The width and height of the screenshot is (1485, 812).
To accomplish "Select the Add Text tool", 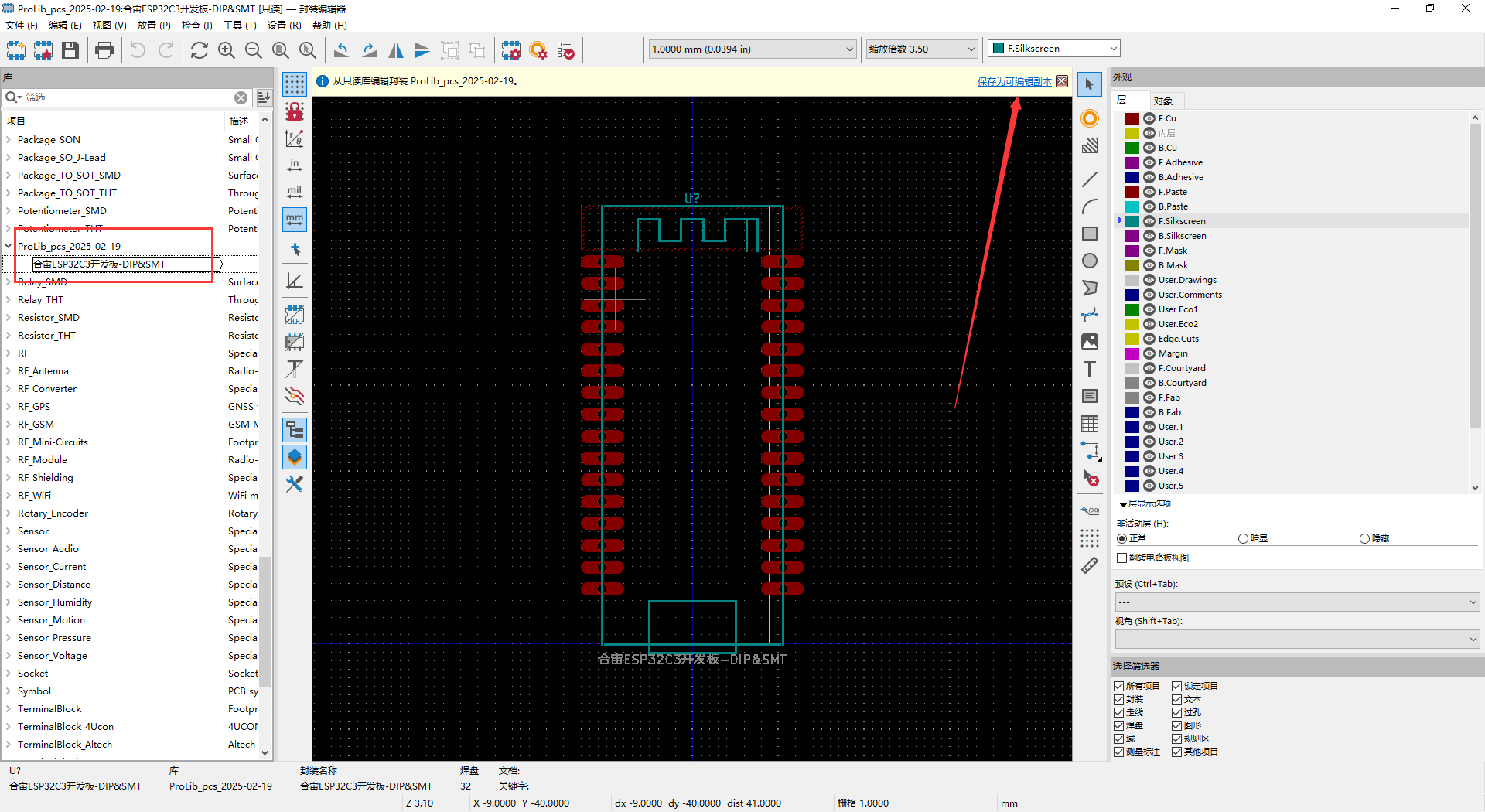I will (1090, 370).
